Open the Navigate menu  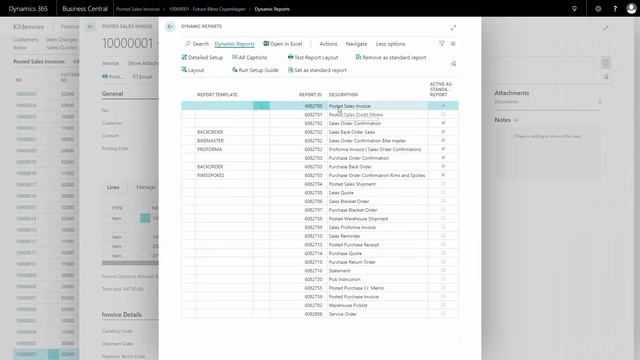[x=356, y=44]
